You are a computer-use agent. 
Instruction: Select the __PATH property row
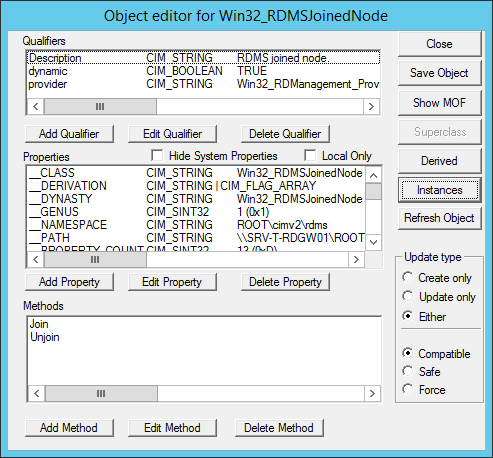point(196,238)
